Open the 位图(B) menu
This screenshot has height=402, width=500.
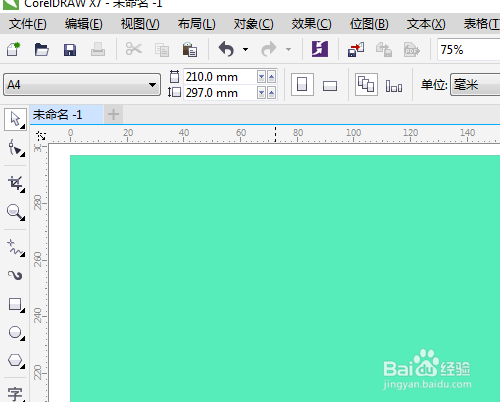[369, 24]
